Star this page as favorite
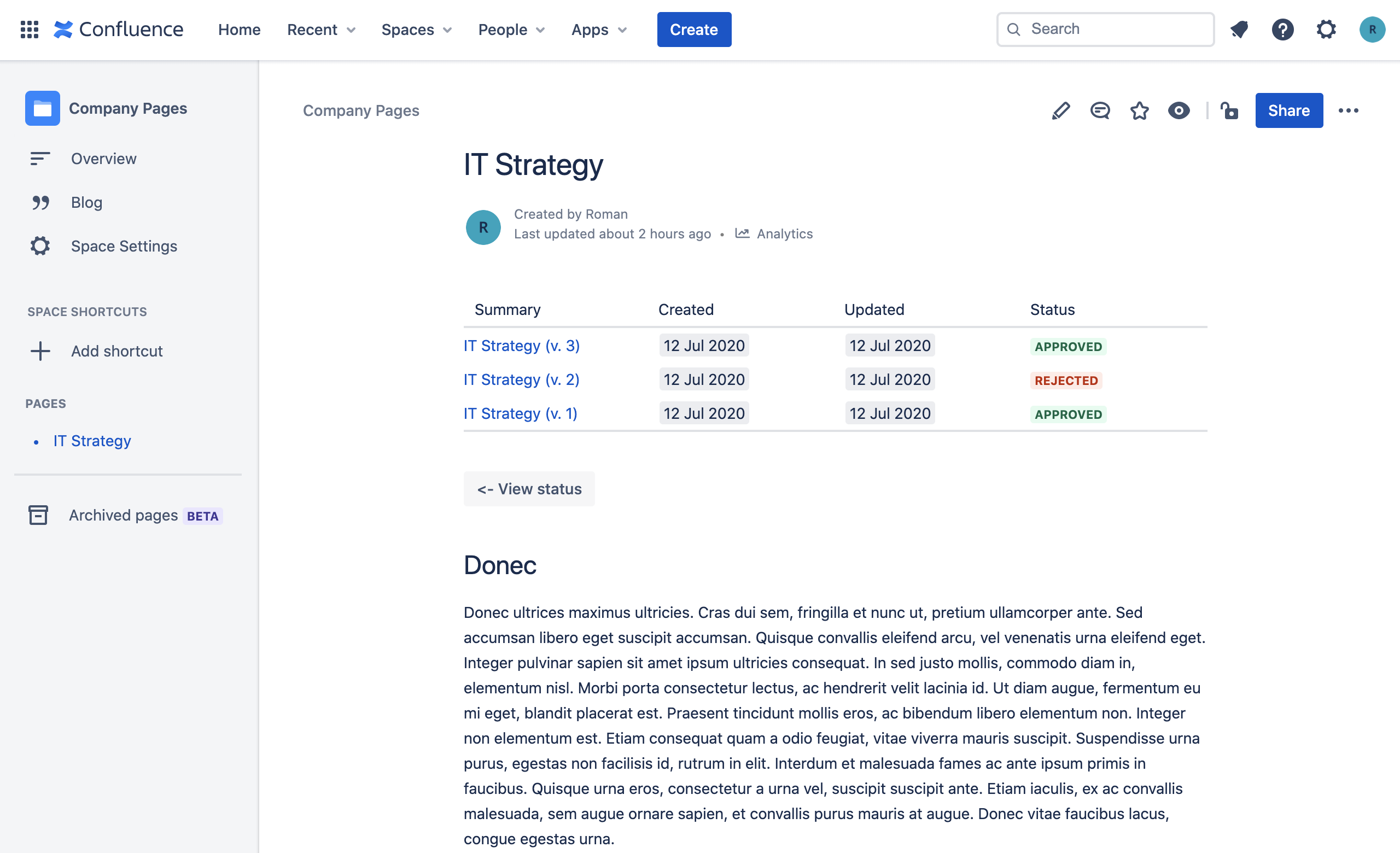This screenshot has width=1400, height=853. point(1139,111)
